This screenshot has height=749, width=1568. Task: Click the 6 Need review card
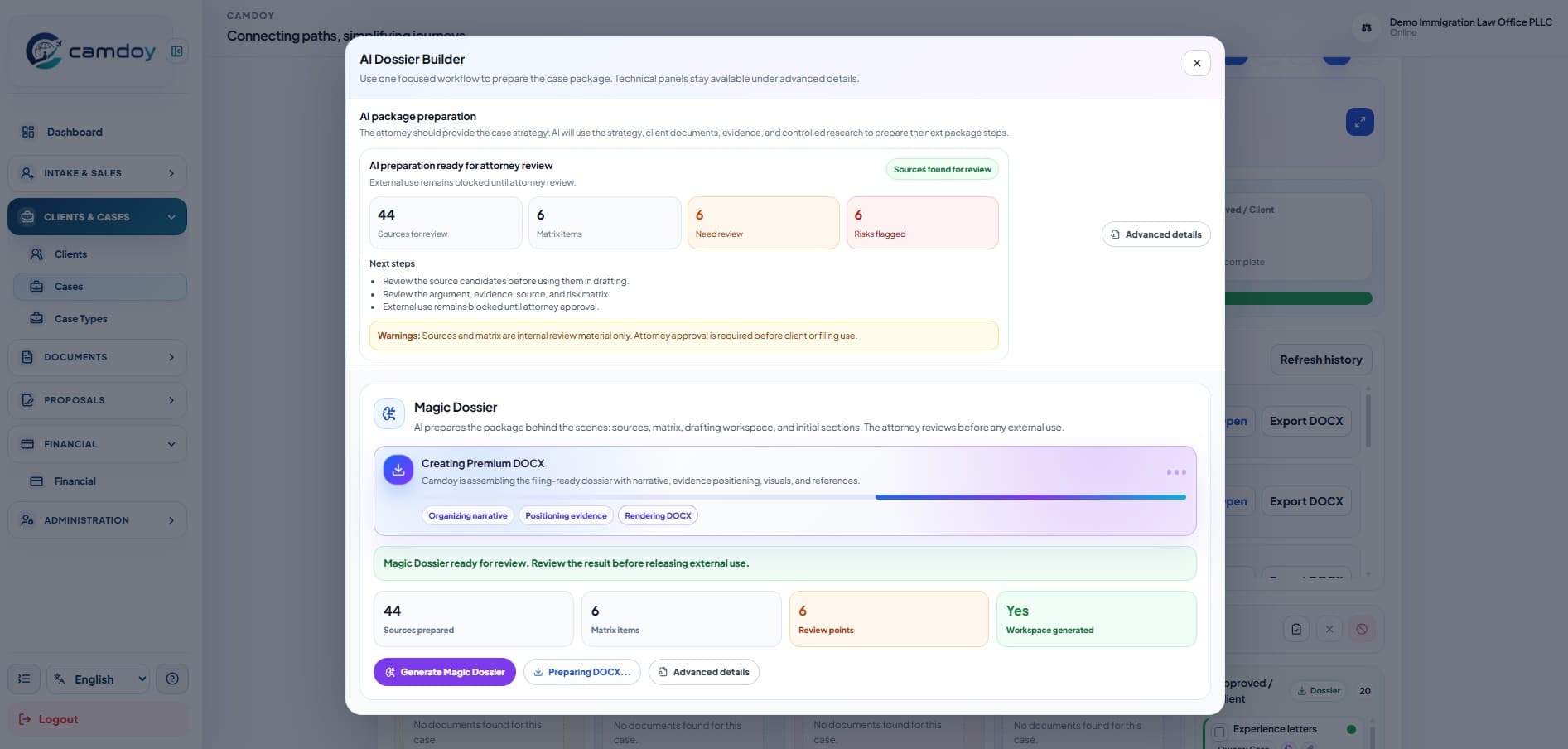click(x=764, y=223)
